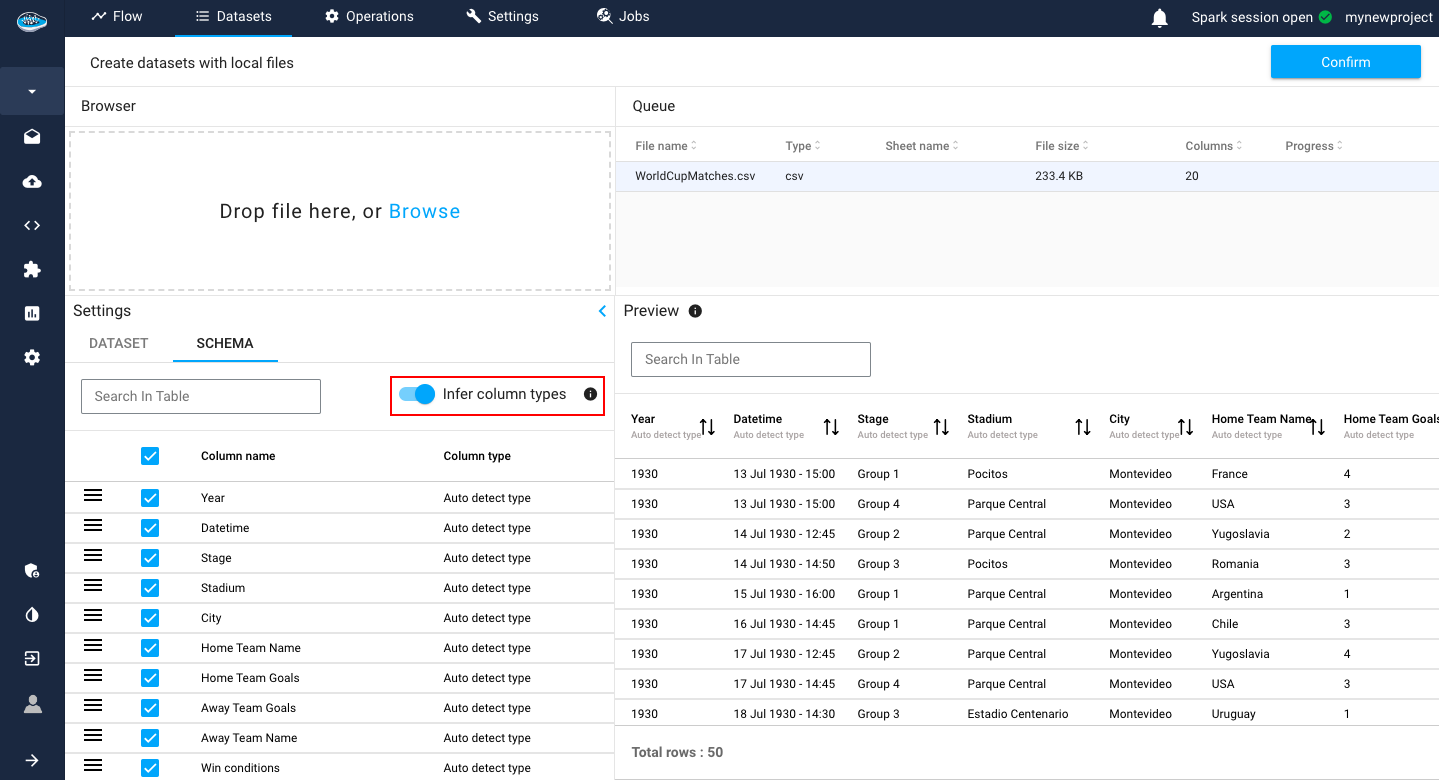
Task: Click the Preview Search In Table field
Action: [750, 359]
